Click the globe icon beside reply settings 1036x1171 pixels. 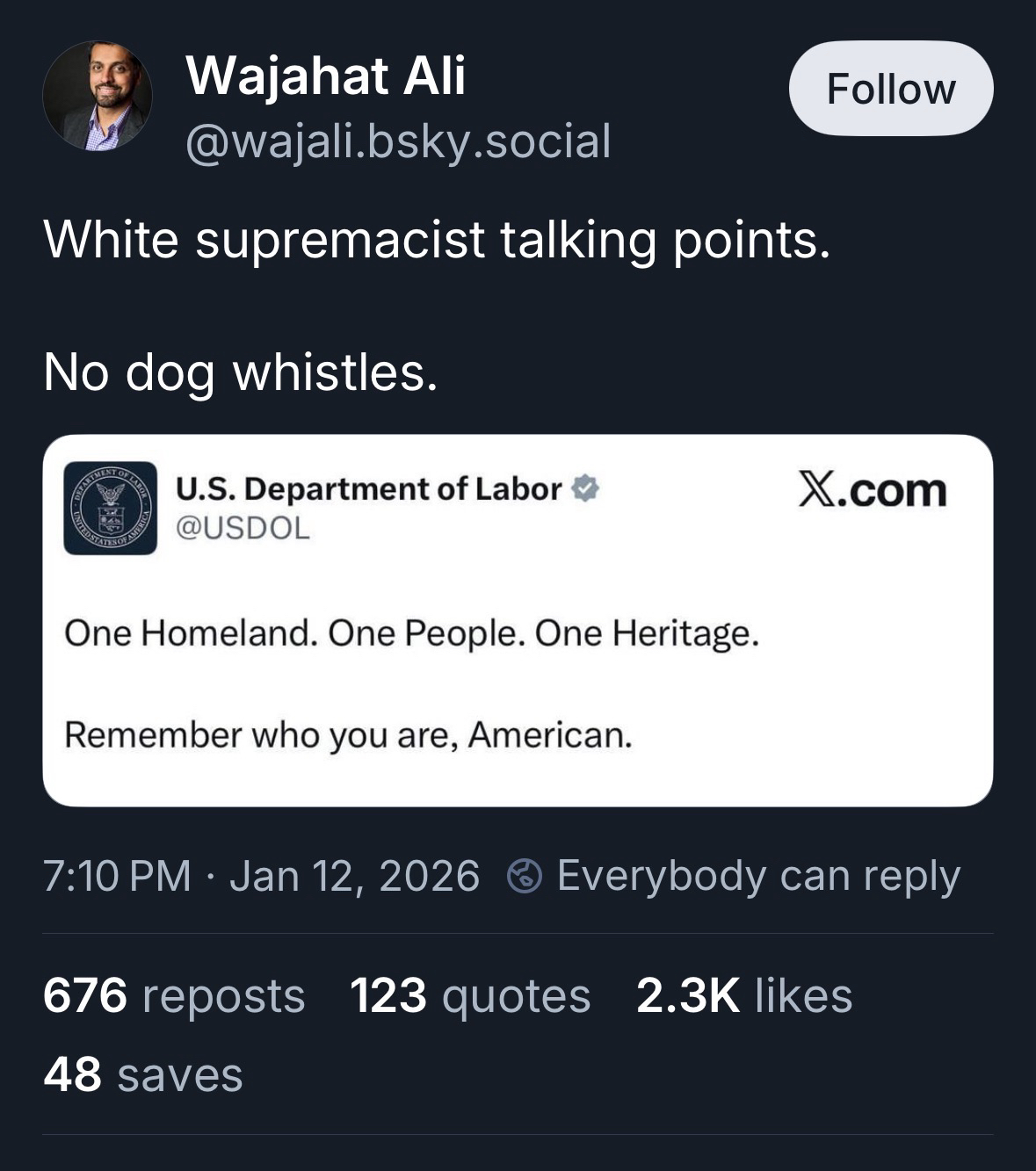coord(525,876)
